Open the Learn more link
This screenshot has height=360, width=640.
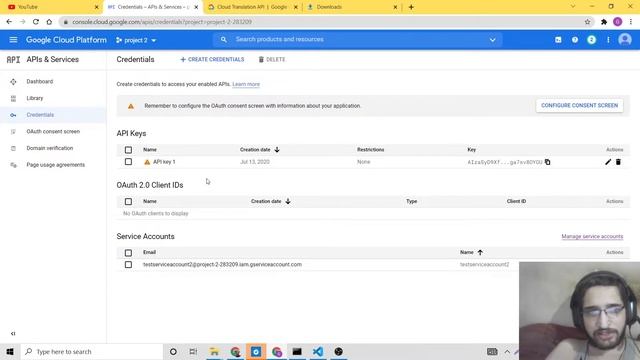(x=246, y=84)
